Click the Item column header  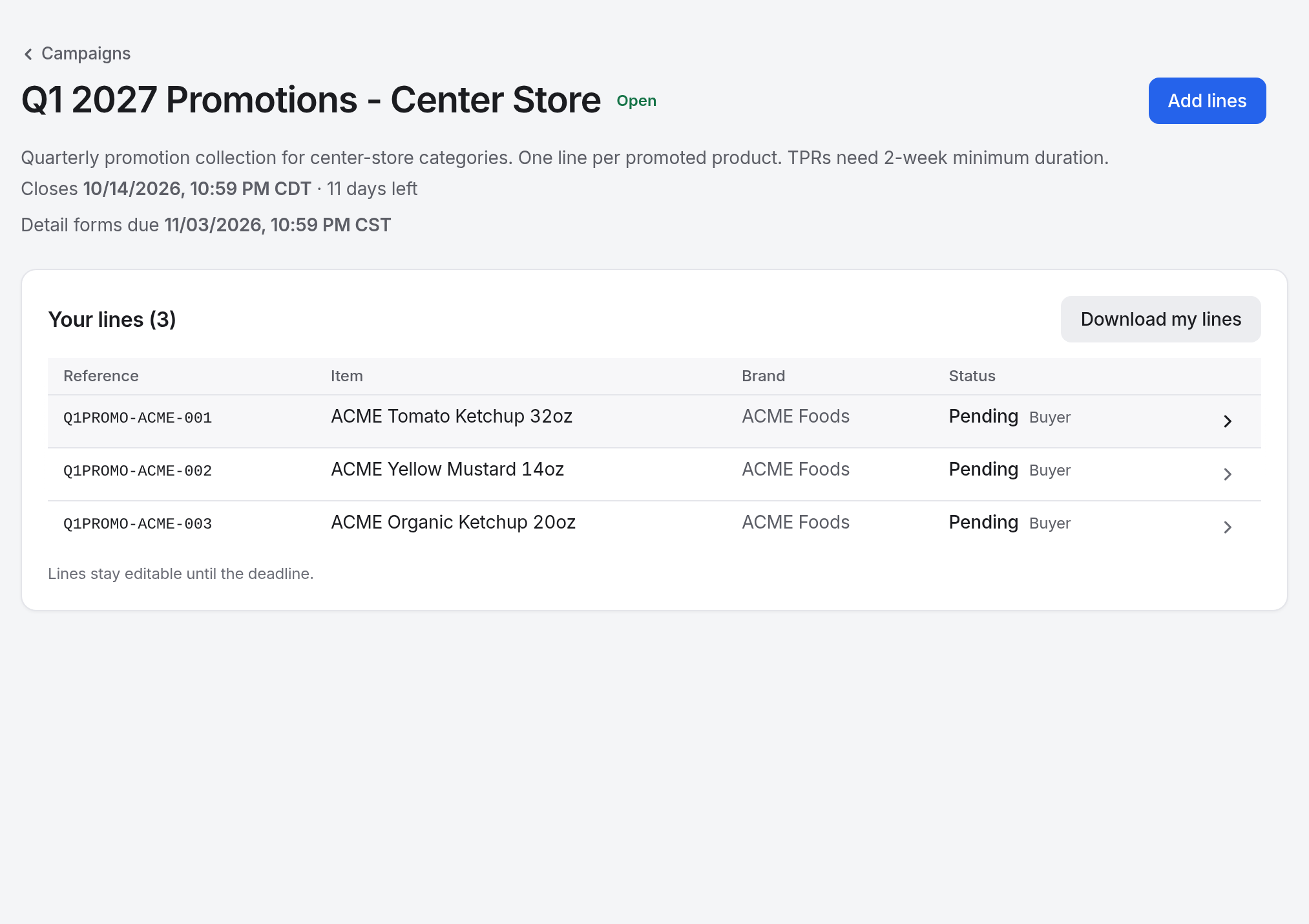(x=347, y=376)
